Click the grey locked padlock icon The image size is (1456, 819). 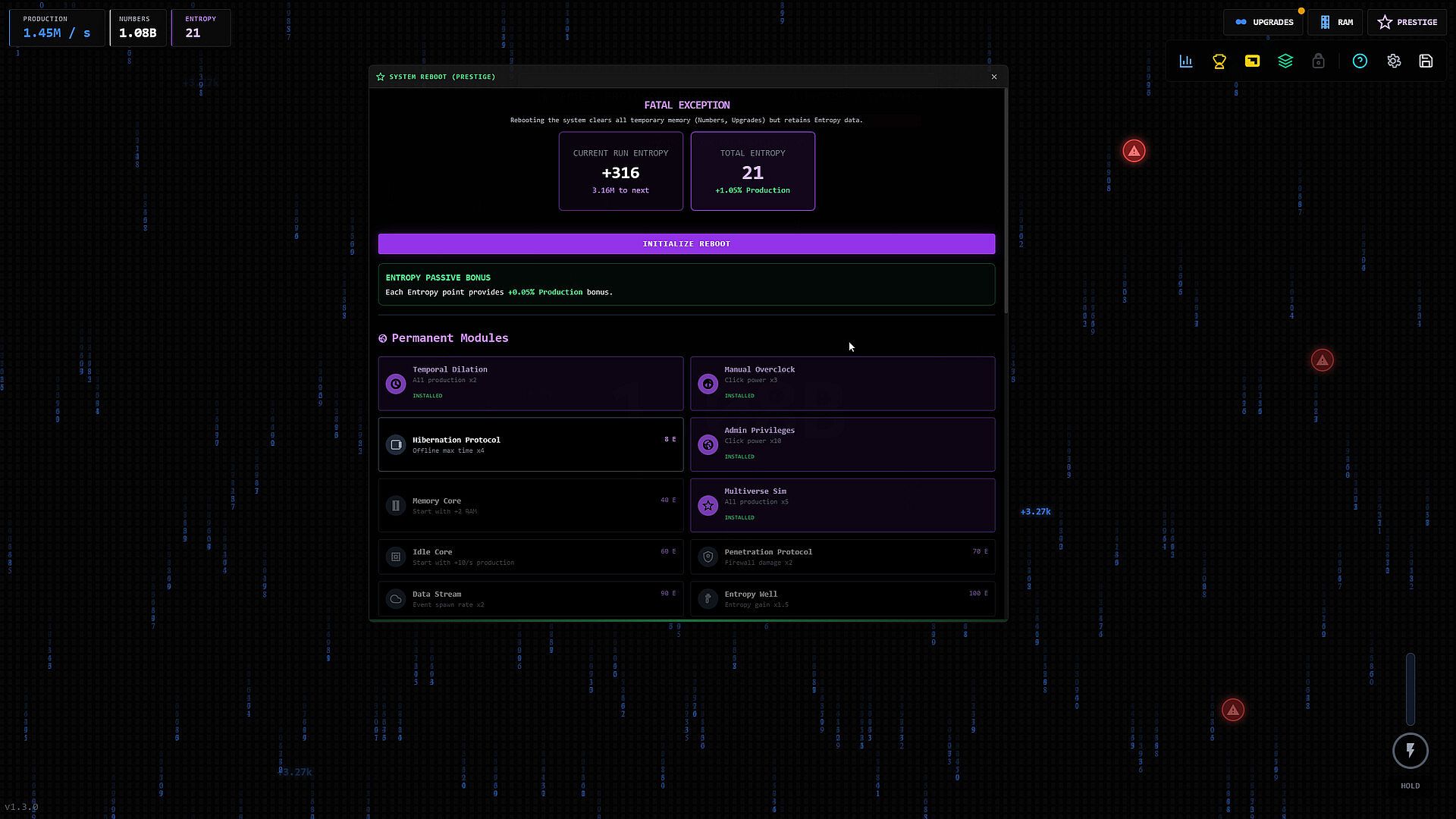[1319, 61]
